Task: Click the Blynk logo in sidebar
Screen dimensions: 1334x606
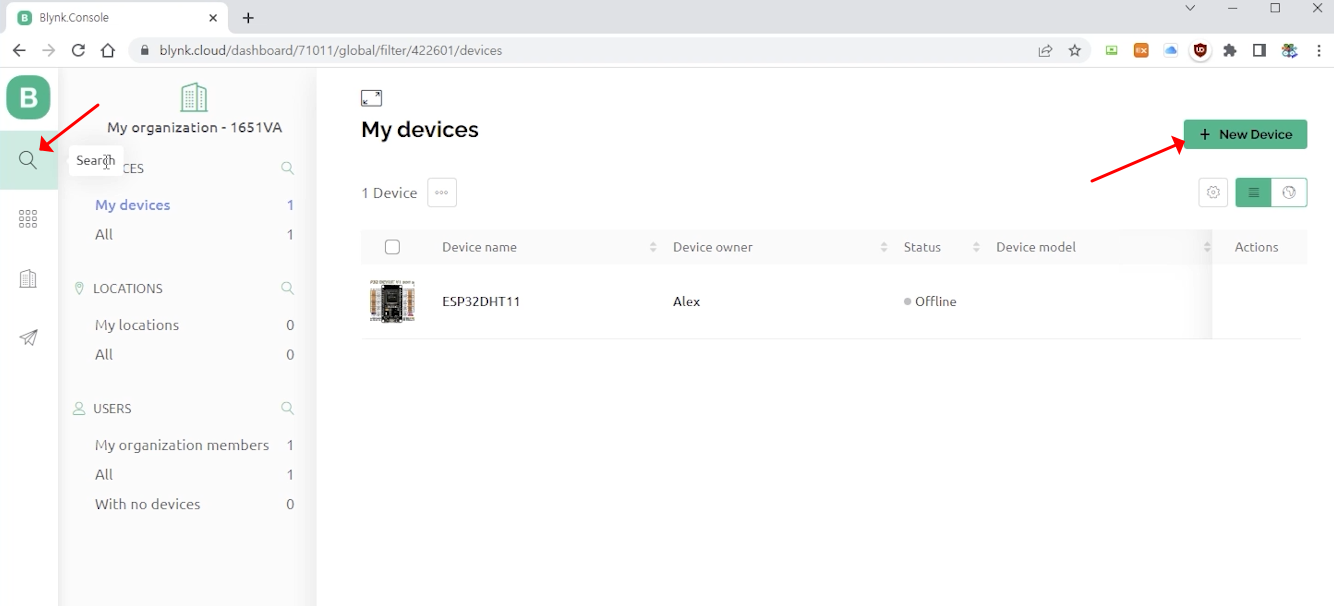Action: (x=28, y=98)
